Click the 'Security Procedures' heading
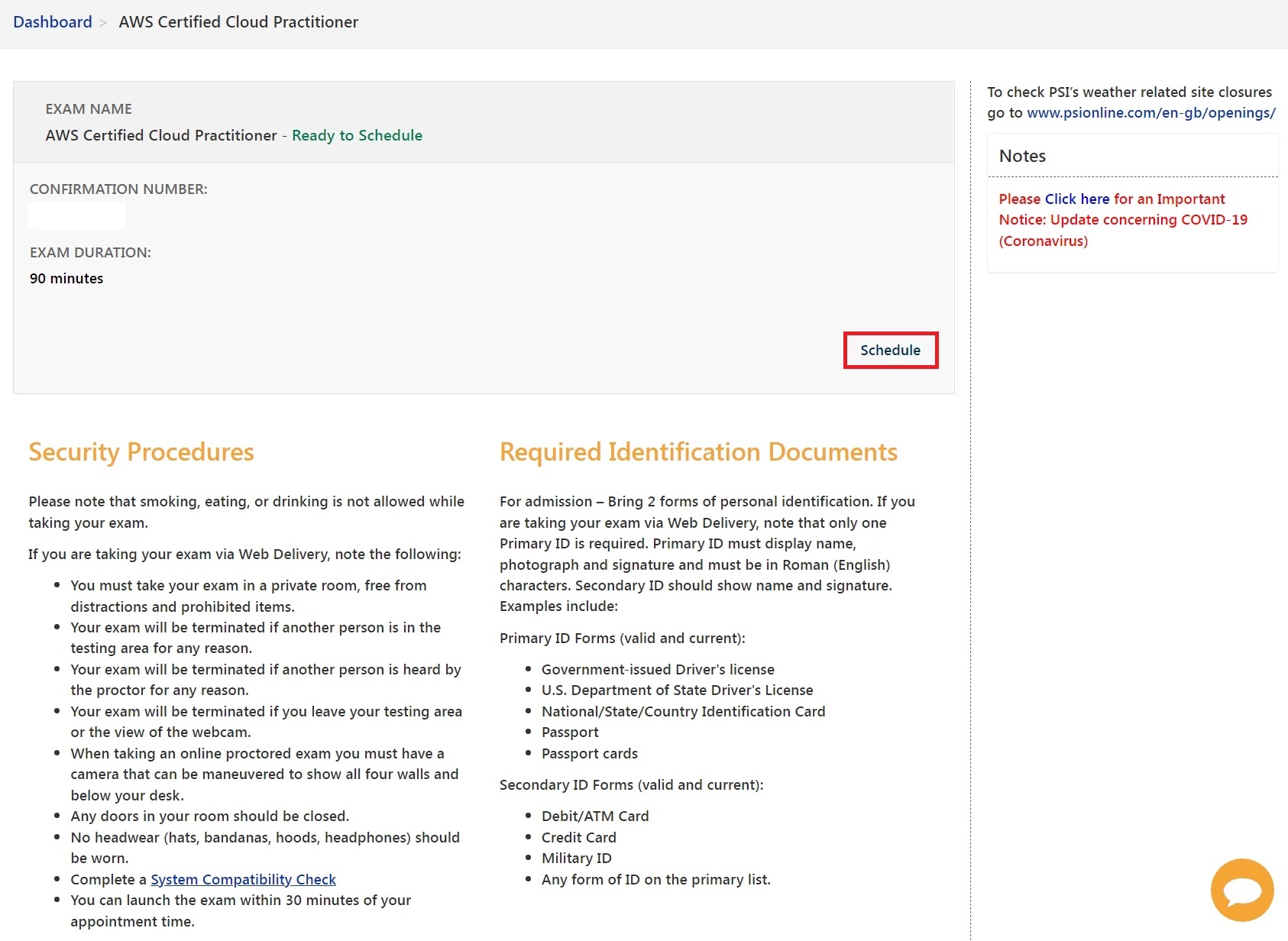Screen dimensions: 1288x941 [x=141, y=451]
